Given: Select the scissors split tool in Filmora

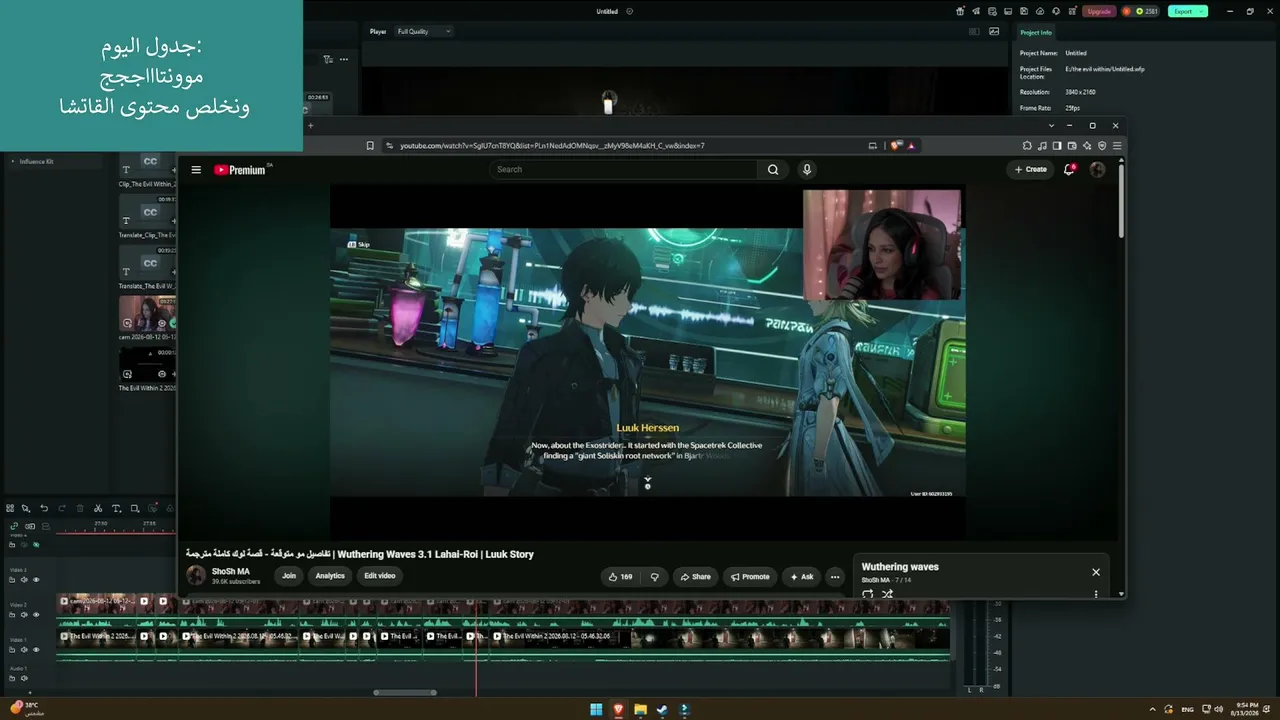Looking at the screenshot, I should click(x=98, y=508).
